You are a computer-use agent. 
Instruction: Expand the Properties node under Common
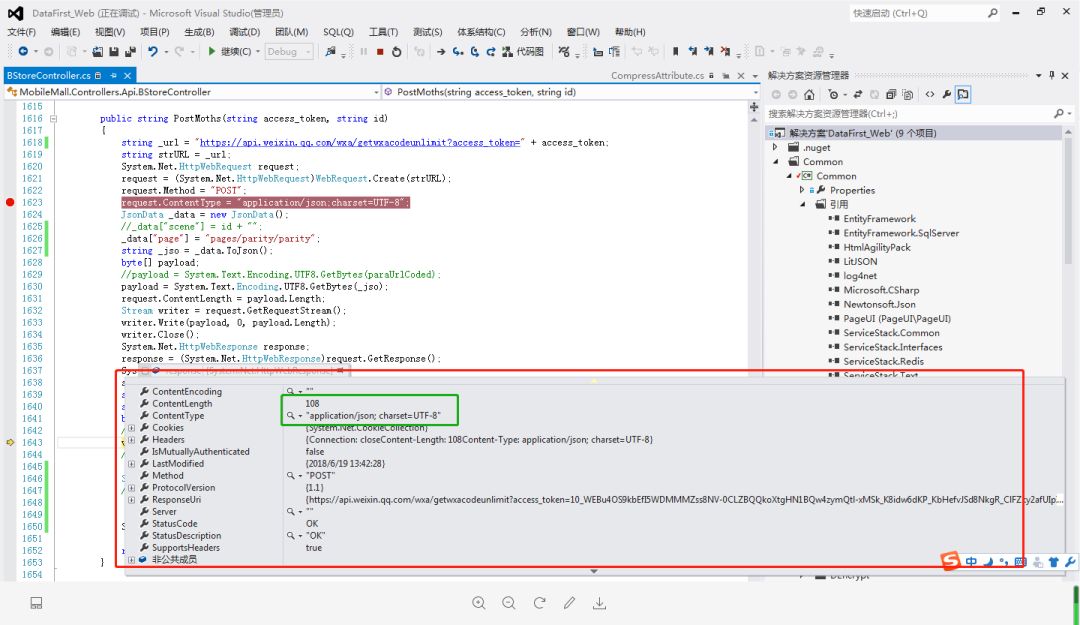[802, 190]
